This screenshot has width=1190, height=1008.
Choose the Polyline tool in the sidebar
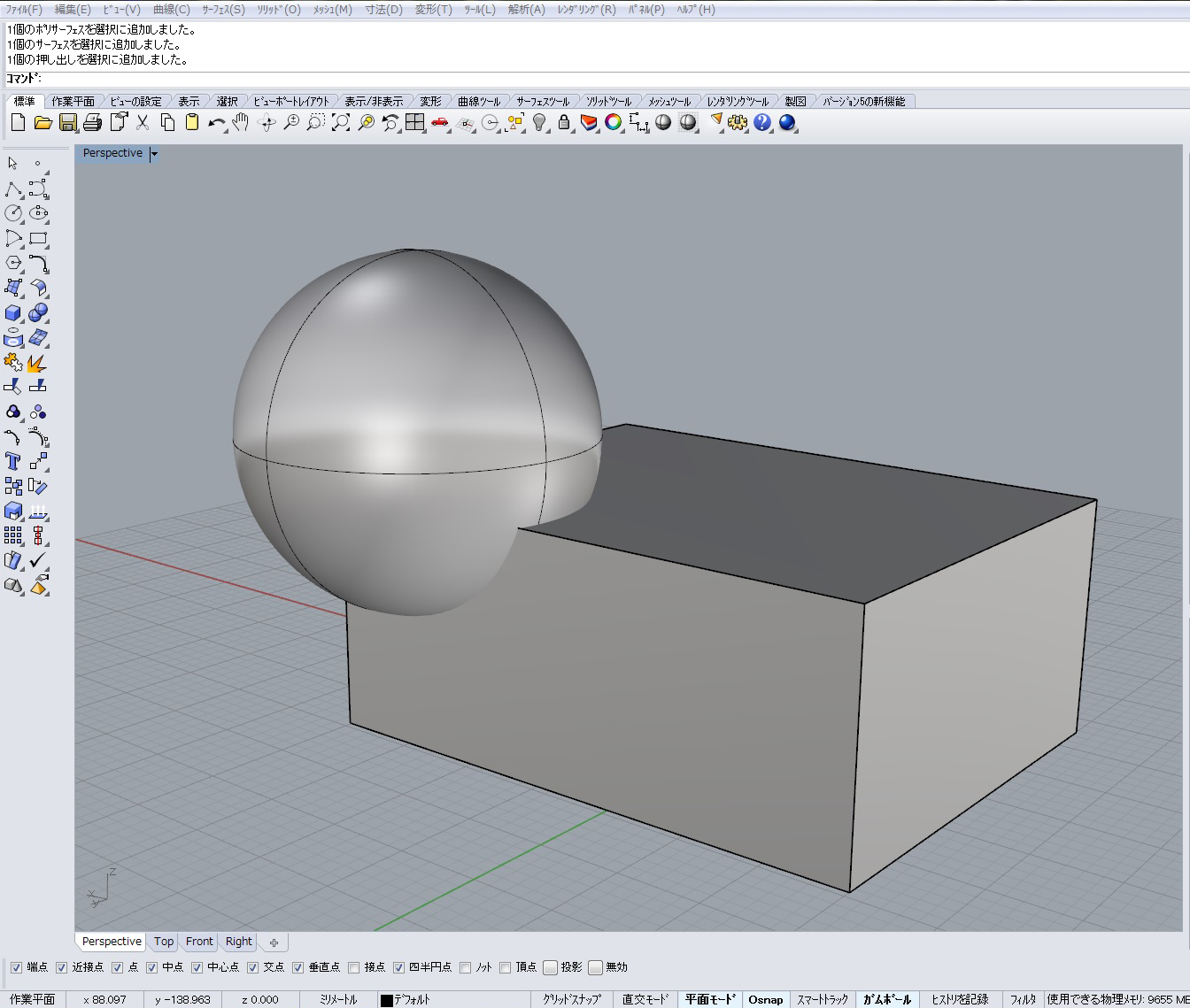pyautogui.click(x=13, y=189)
